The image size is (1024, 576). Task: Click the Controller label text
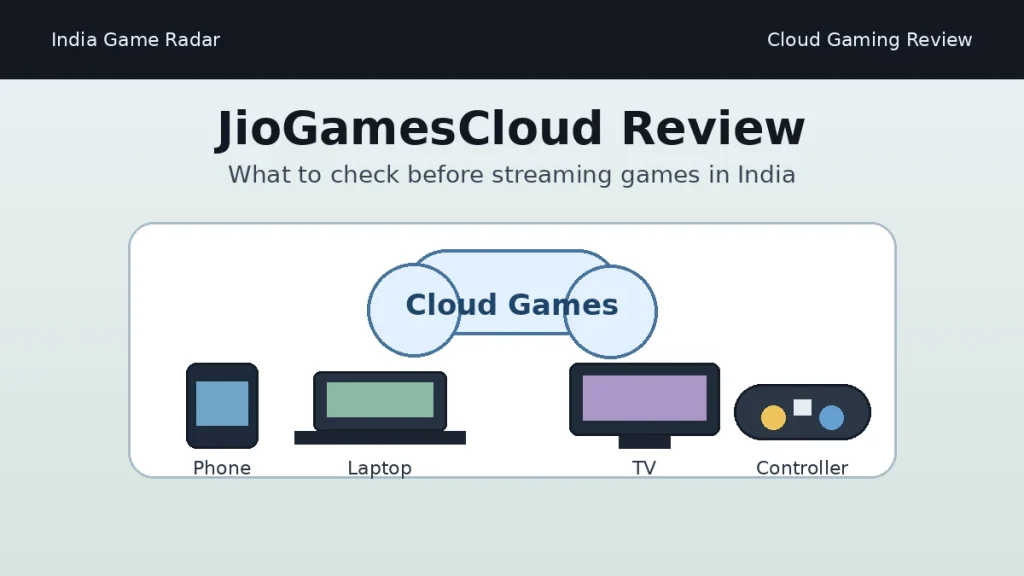click(802, 468)
